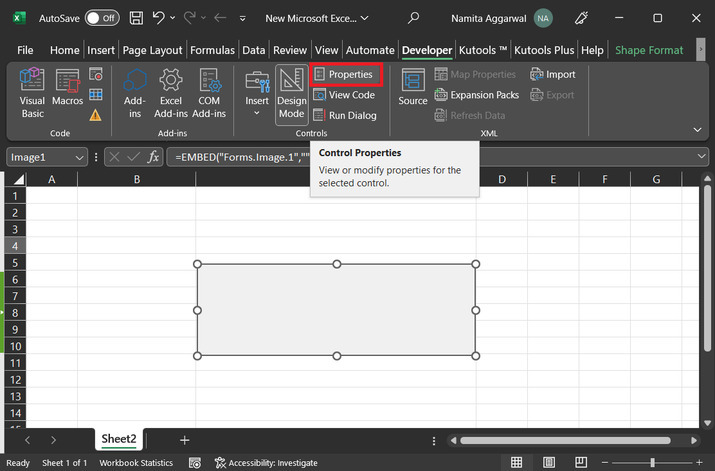Toggle the AutoSave switch
Image resolution: width=715 pixels, height=471 pixels.
pos(101,18)
